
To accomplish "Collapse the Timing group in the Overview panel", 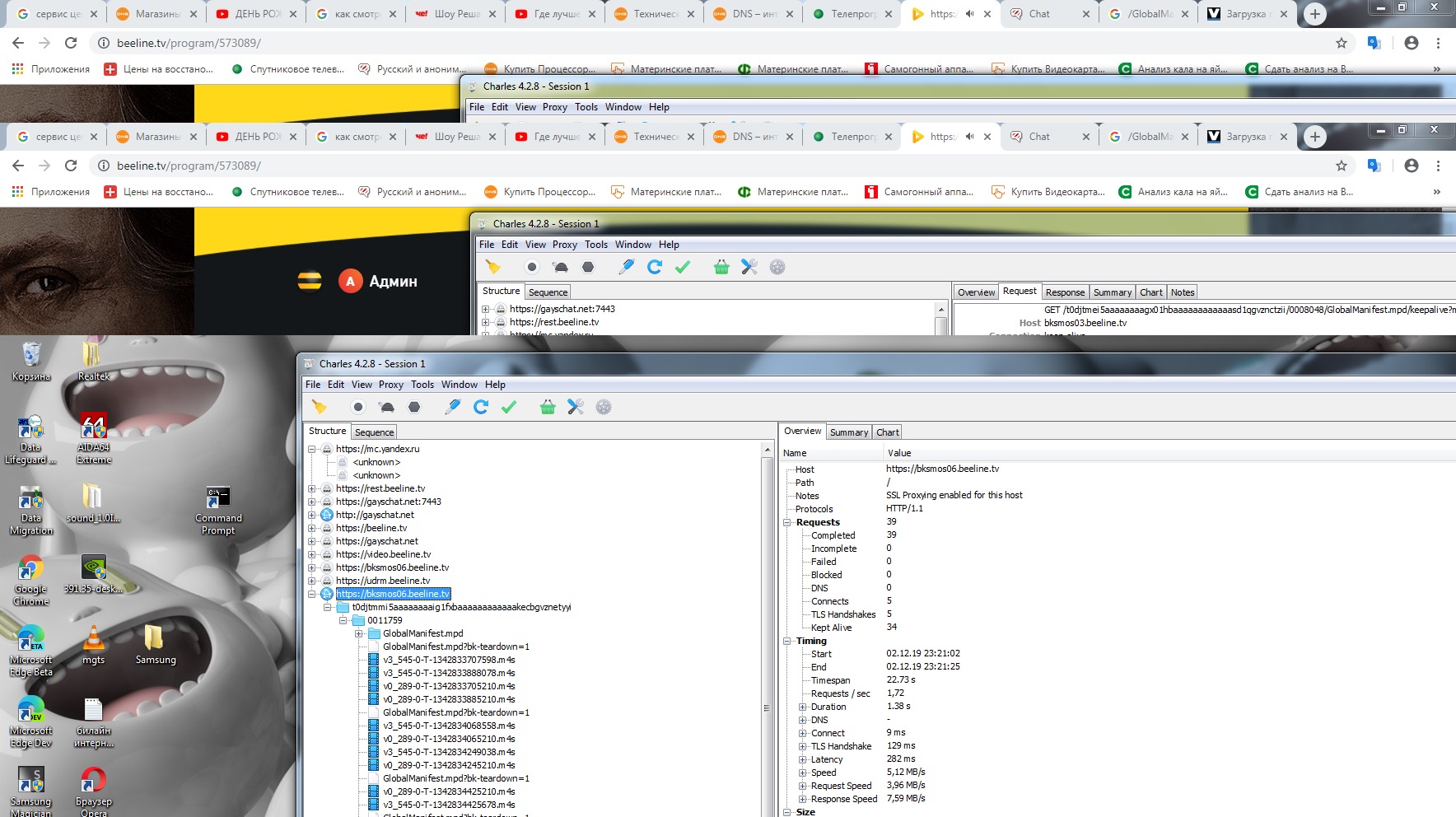I will pyautogui.click(x=787, y=641).
